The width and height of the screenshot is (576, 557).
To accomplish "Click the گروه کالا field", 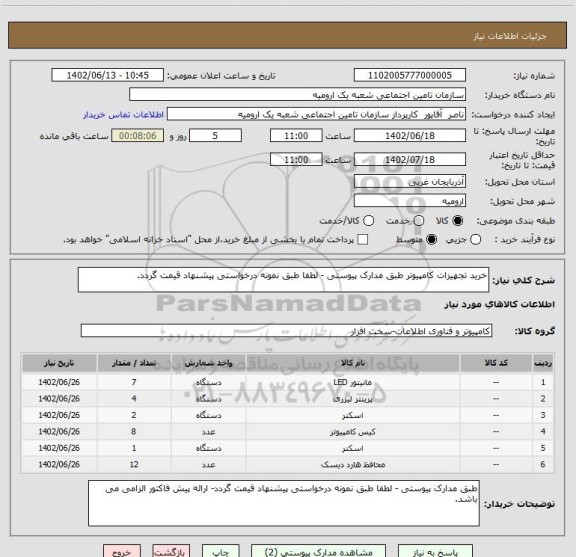I will coord(287,331).
